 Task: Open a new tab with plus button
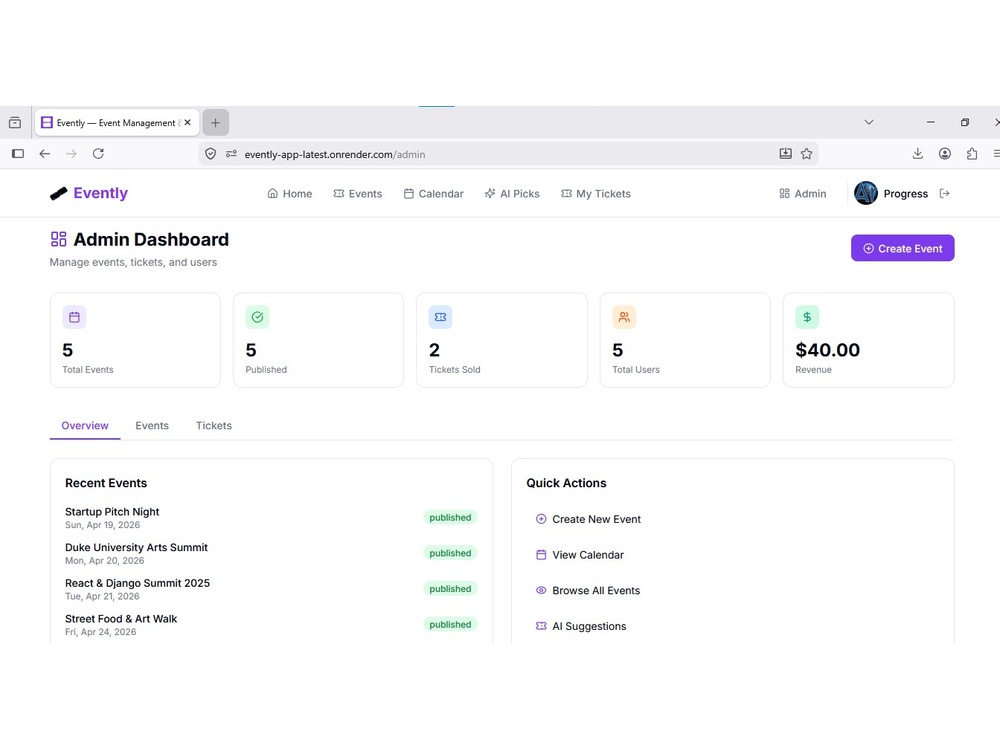[x=216, y=122]
